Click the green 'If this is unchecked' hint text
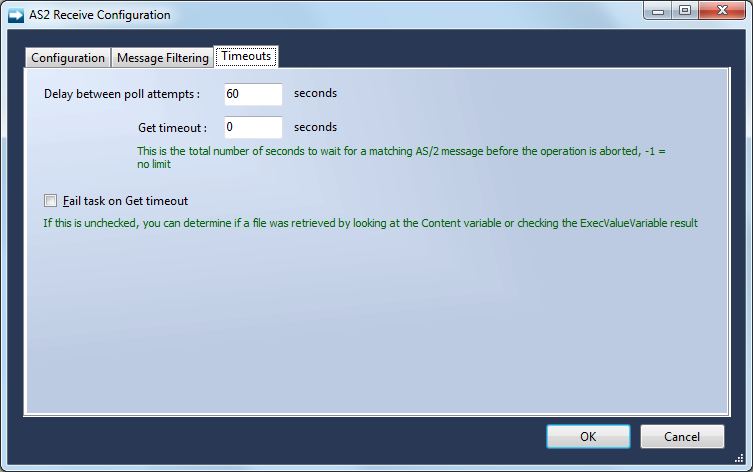This screenshot has height=472, width=753. pyautogui.click(x=370, y=223)
